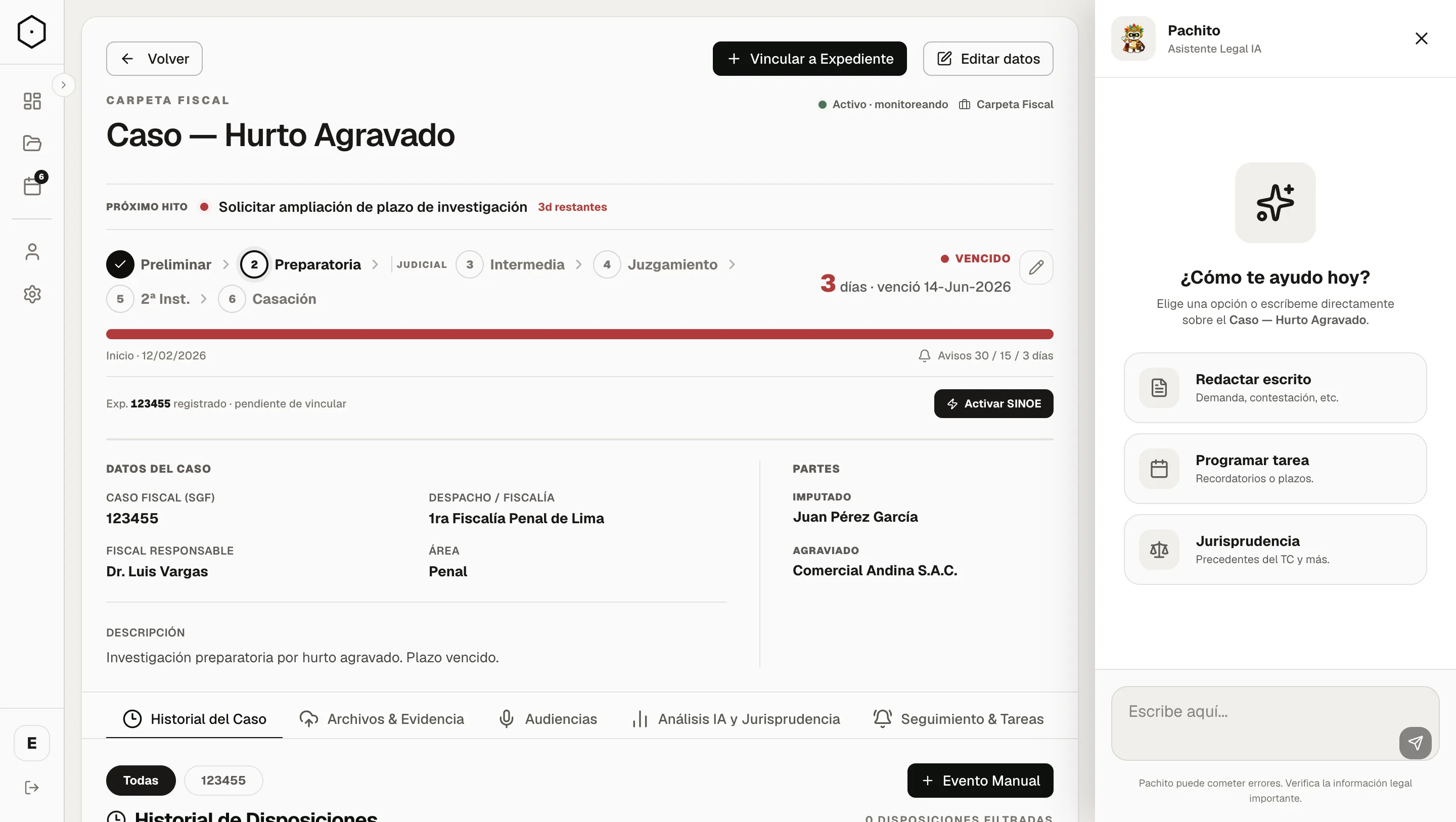This screenshot has height=822, width=1456.
Task: Open the settings gear in sidebar
Action: pos(32,294)
